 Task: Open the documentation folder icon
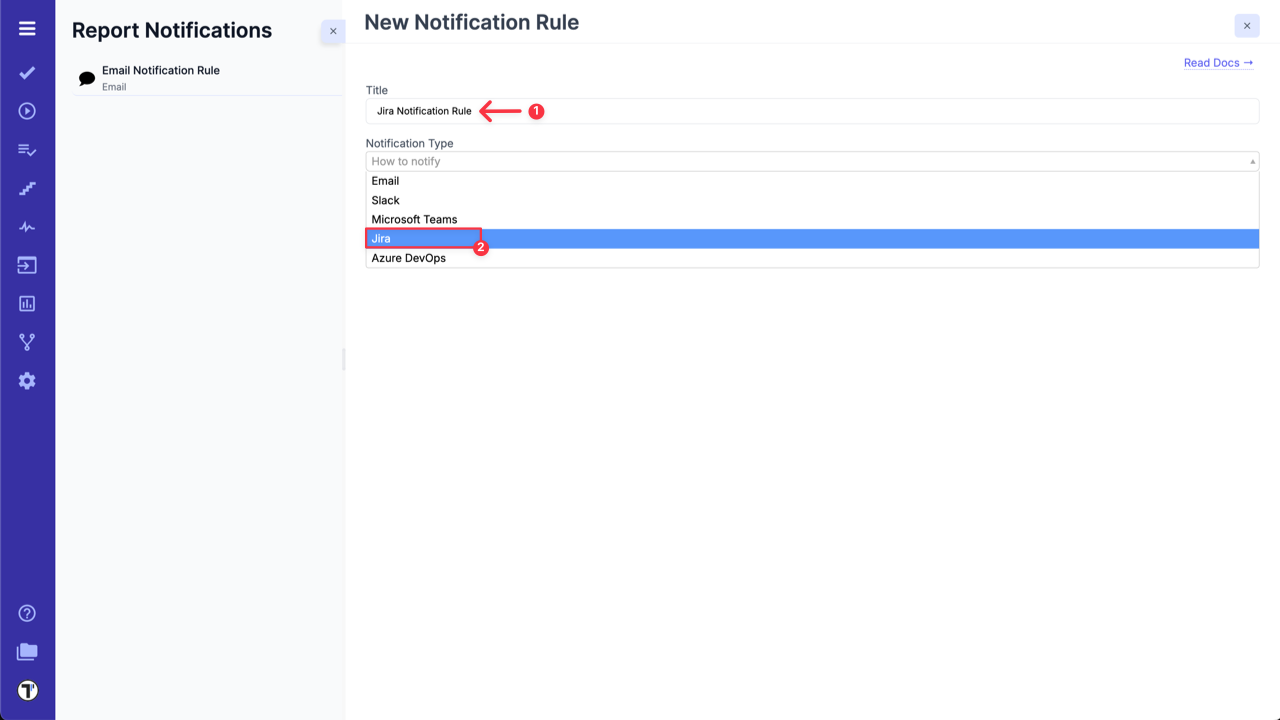[x=27, y=651]
